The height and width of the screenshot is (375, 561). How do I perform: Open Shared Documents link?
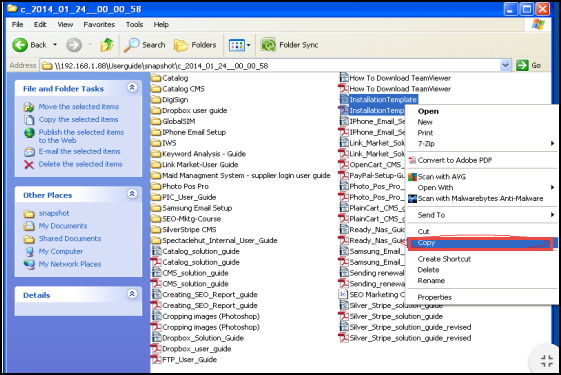70,239
